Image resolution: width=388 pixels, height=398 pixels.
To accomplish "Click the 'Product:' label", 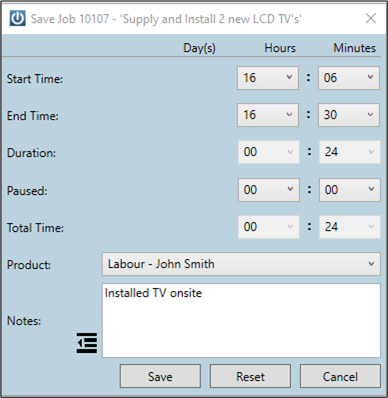I will [29, 265].
